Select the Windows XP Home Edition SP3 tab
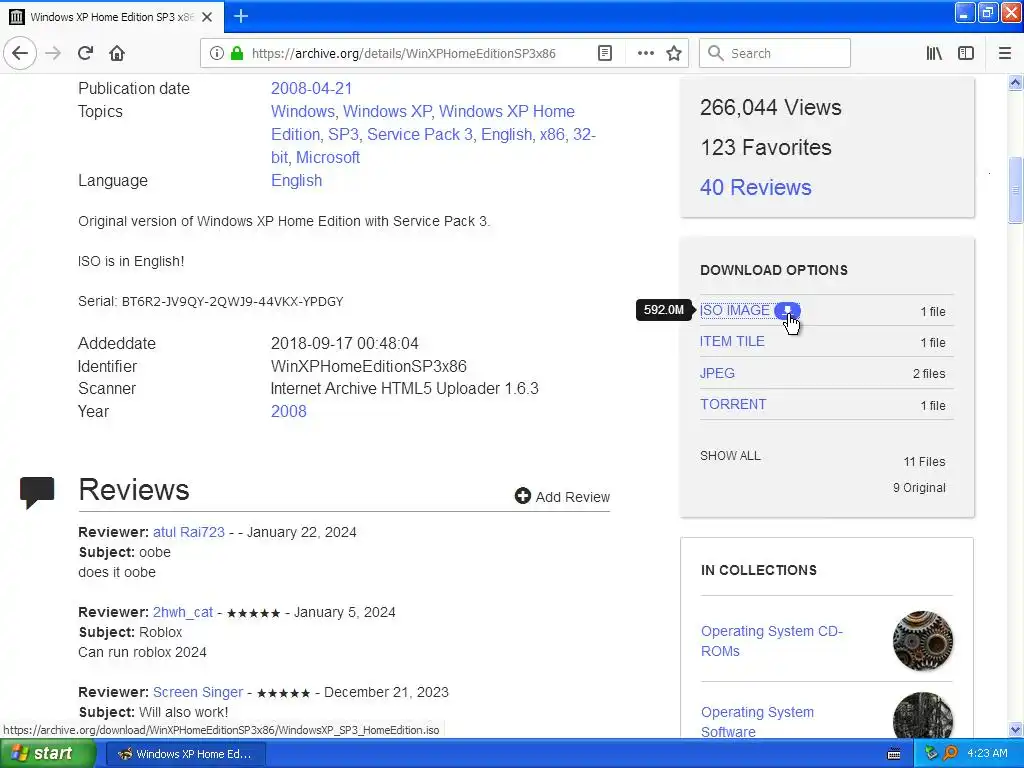This screenshot has height=768, width=1024. [x=112, y=17]
